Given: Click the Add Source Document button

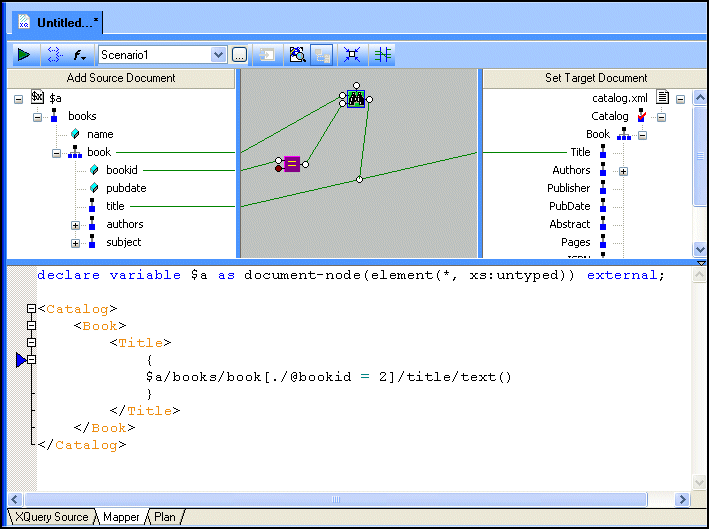Looking at the screenshot, I should point(121,78).
